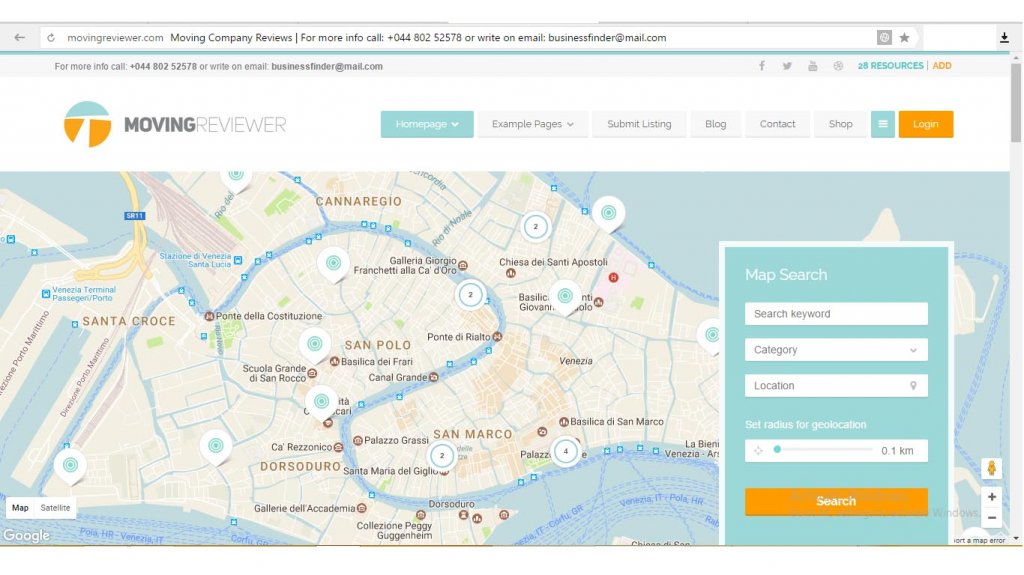Zoom out the map with minus
Screen dimensions: 1024x575
[991, 518]
